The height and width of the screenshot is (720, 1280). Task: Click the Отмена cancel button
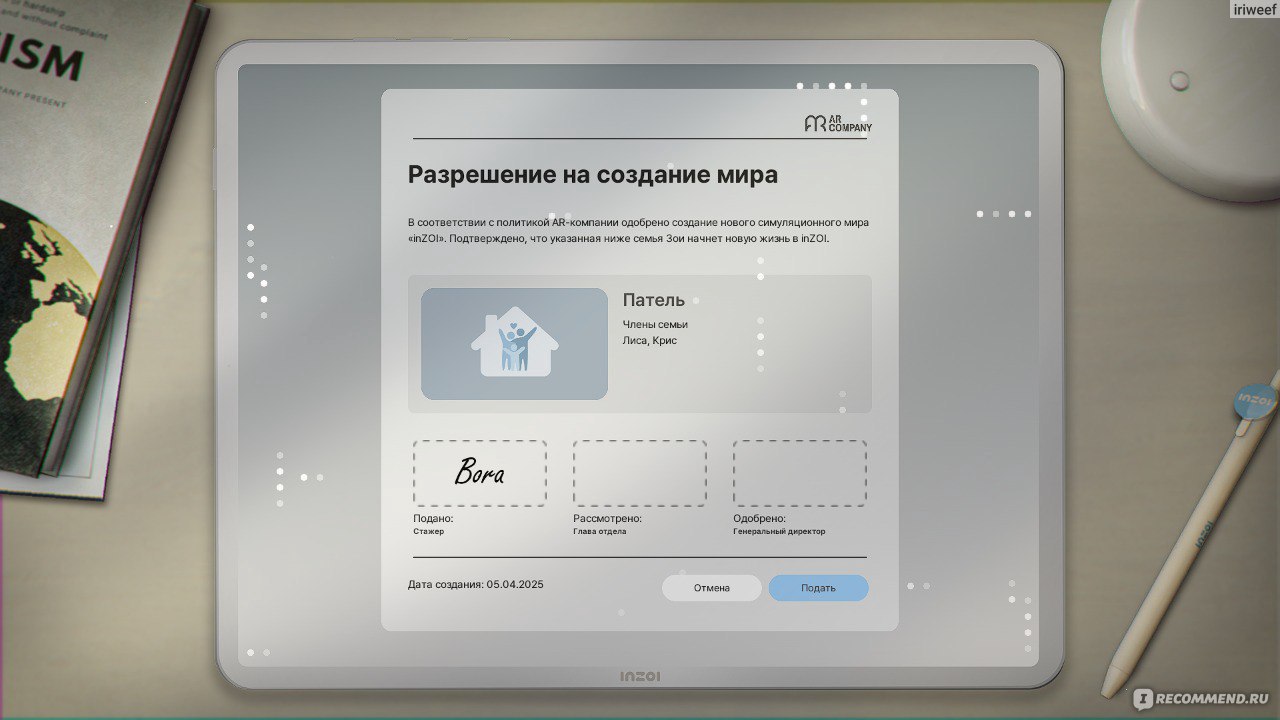click(712, 588)
